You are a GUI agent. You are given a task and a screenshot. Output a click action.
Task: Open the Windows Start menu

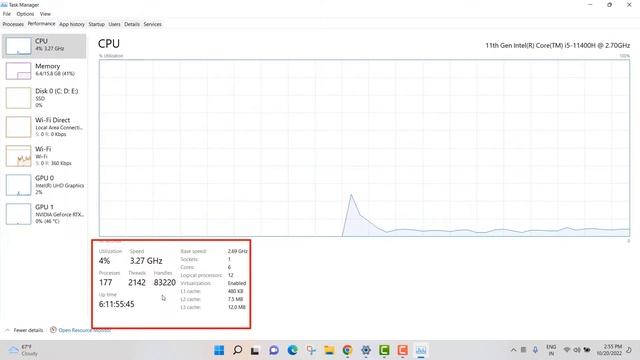pos(219,350)
